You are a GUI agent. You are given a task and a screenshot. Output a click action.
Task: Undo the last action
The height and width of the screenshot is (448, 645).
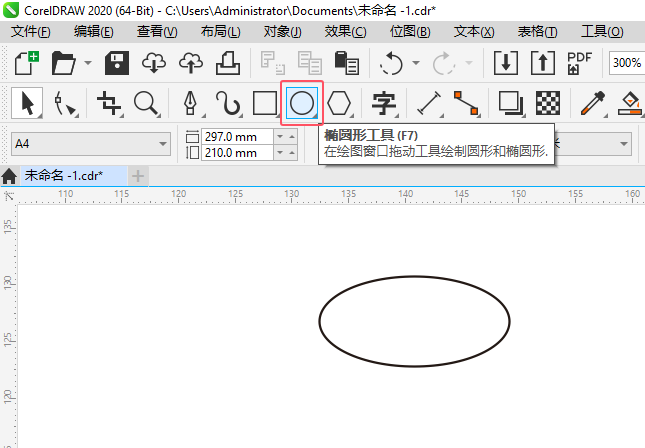point(391,63)
